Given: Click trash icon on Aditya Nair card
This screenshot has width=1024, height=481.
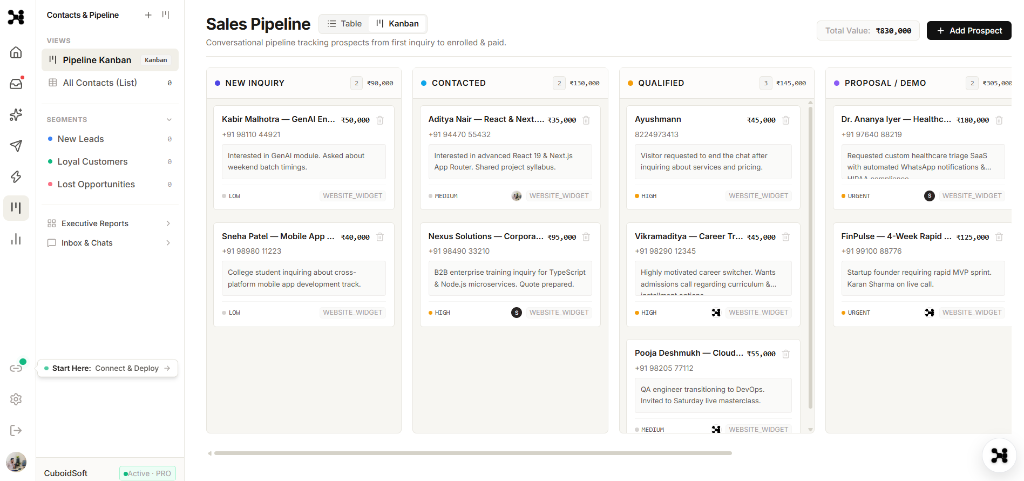Looking at the screenshot, I should (586, 120).
